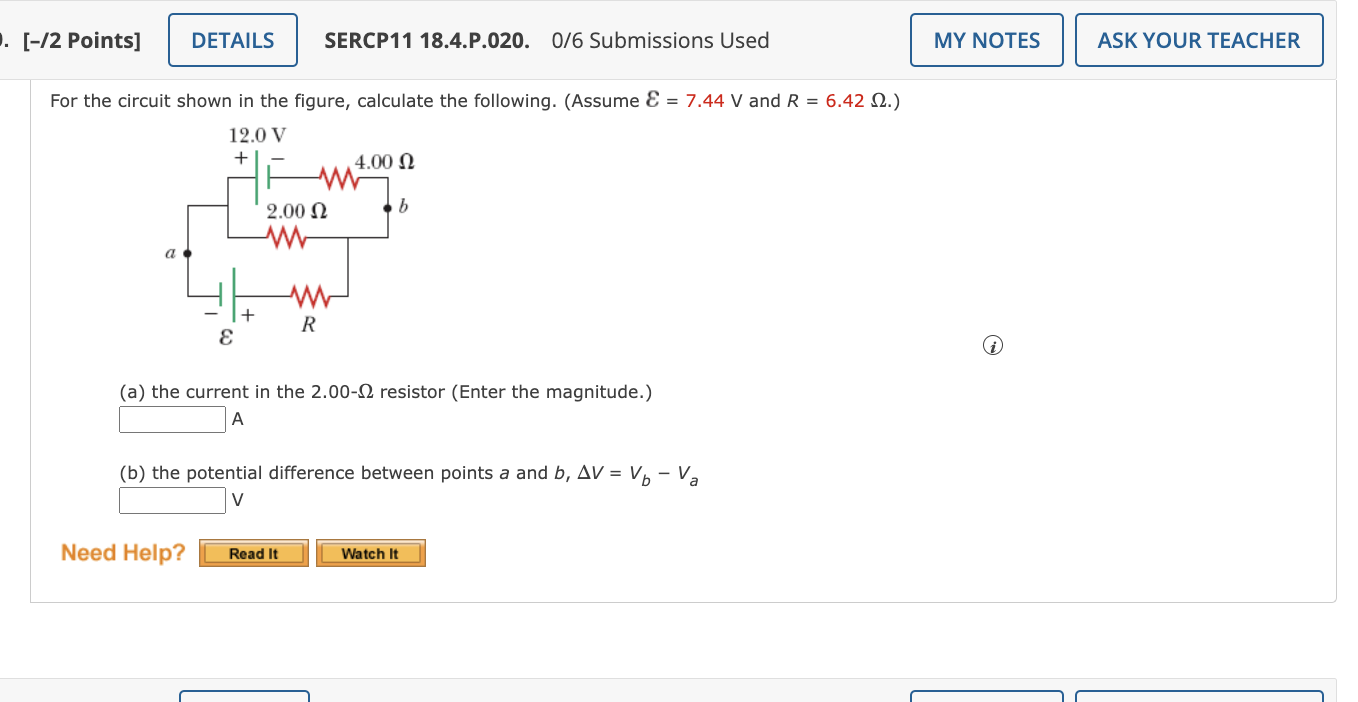
Task: Click the point a marker in the circuit
Action: (x=186, y=254)
